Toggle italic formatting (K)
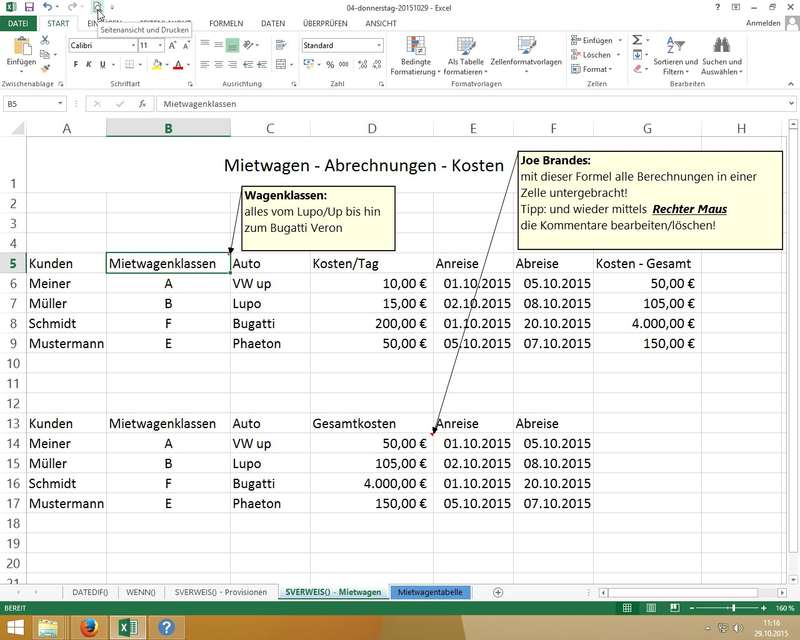This screenshot has width=800, height=640. [x=89, y=65]
